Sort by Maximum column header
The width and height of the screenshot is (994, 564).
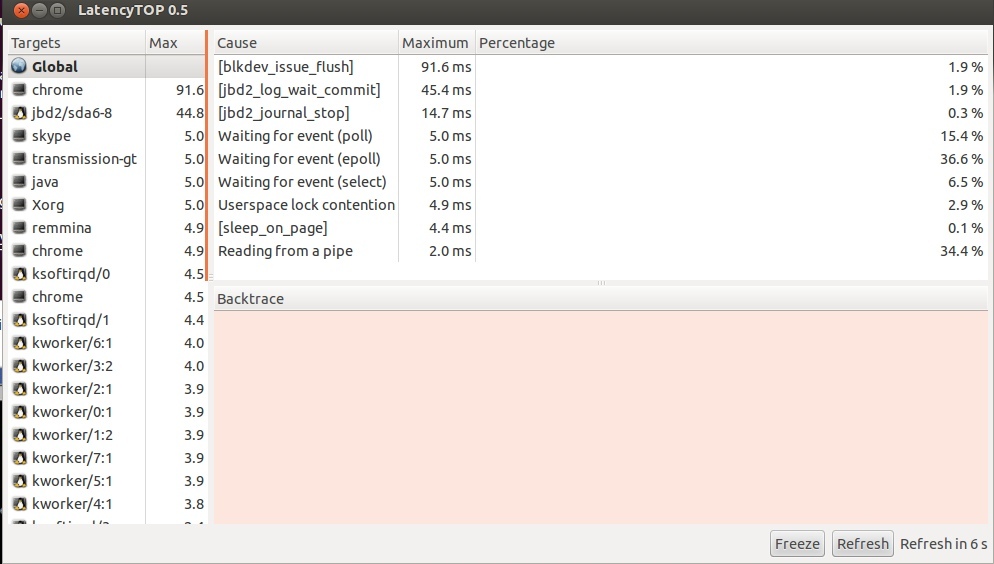tap(436, 42)
